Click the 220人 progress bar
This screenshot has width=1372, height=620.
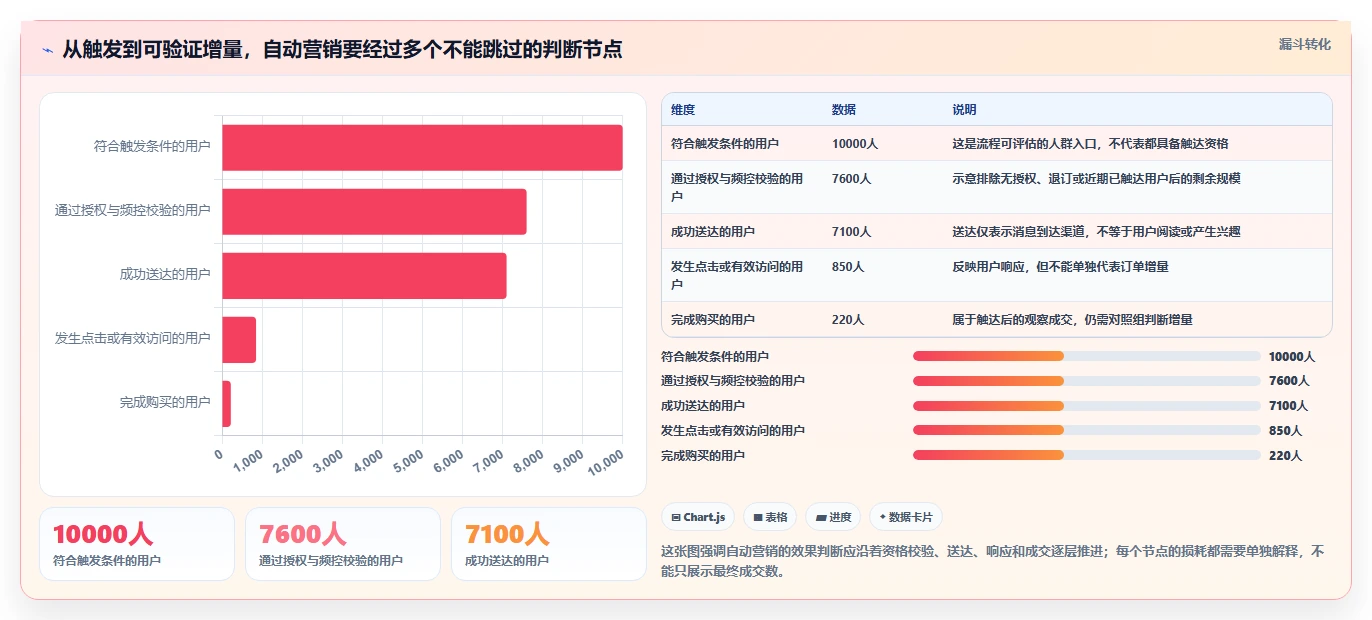tap(1086, 455)
